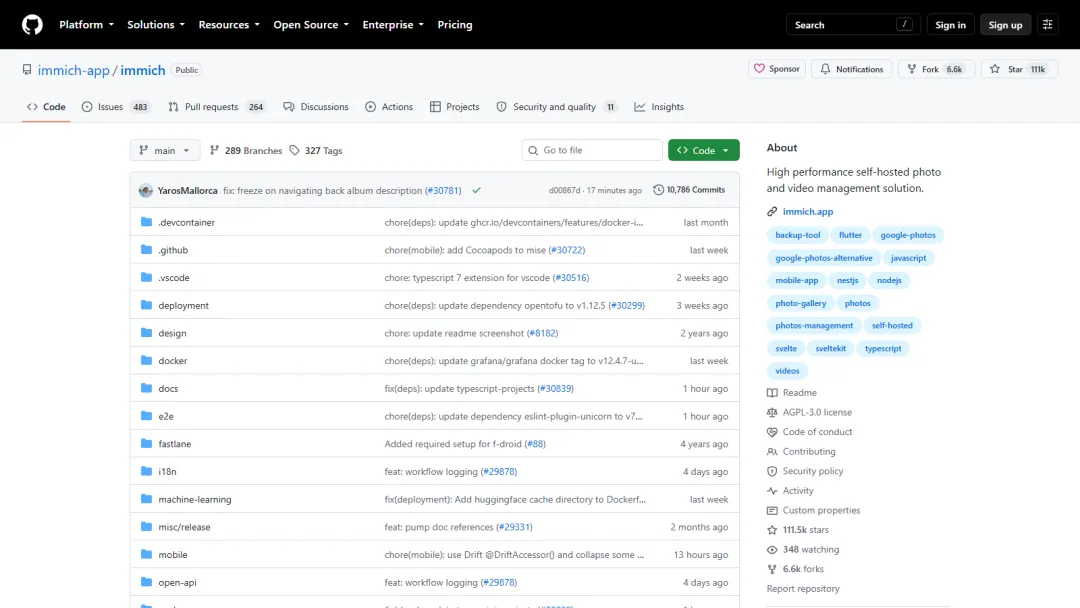The height and width of the screenshot is (608, 1080).
Task: Open the immich.app website link
Action: [807, 211]
